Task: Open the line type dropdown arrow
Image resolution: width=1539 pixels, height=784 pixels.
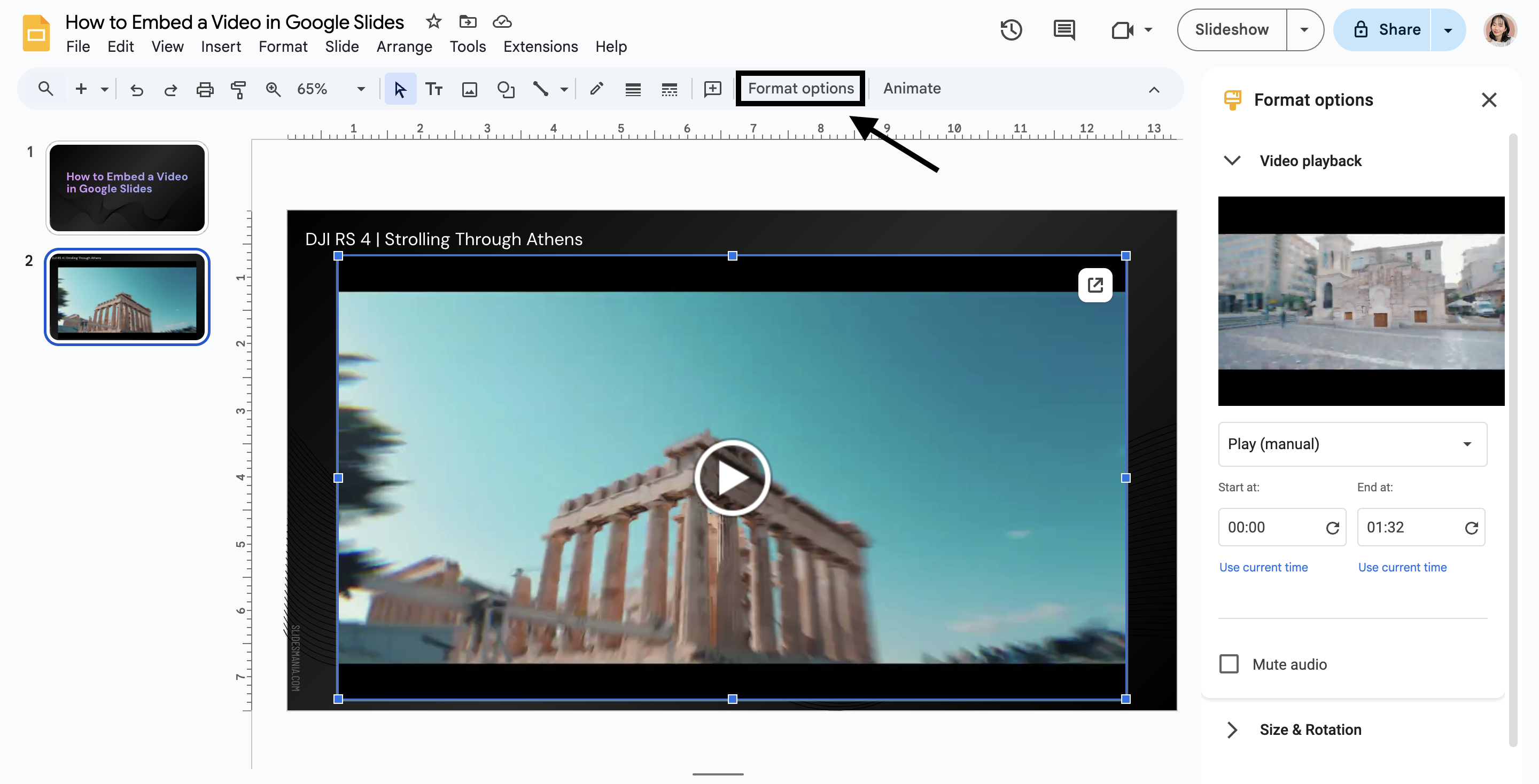Action: point(563,90)
